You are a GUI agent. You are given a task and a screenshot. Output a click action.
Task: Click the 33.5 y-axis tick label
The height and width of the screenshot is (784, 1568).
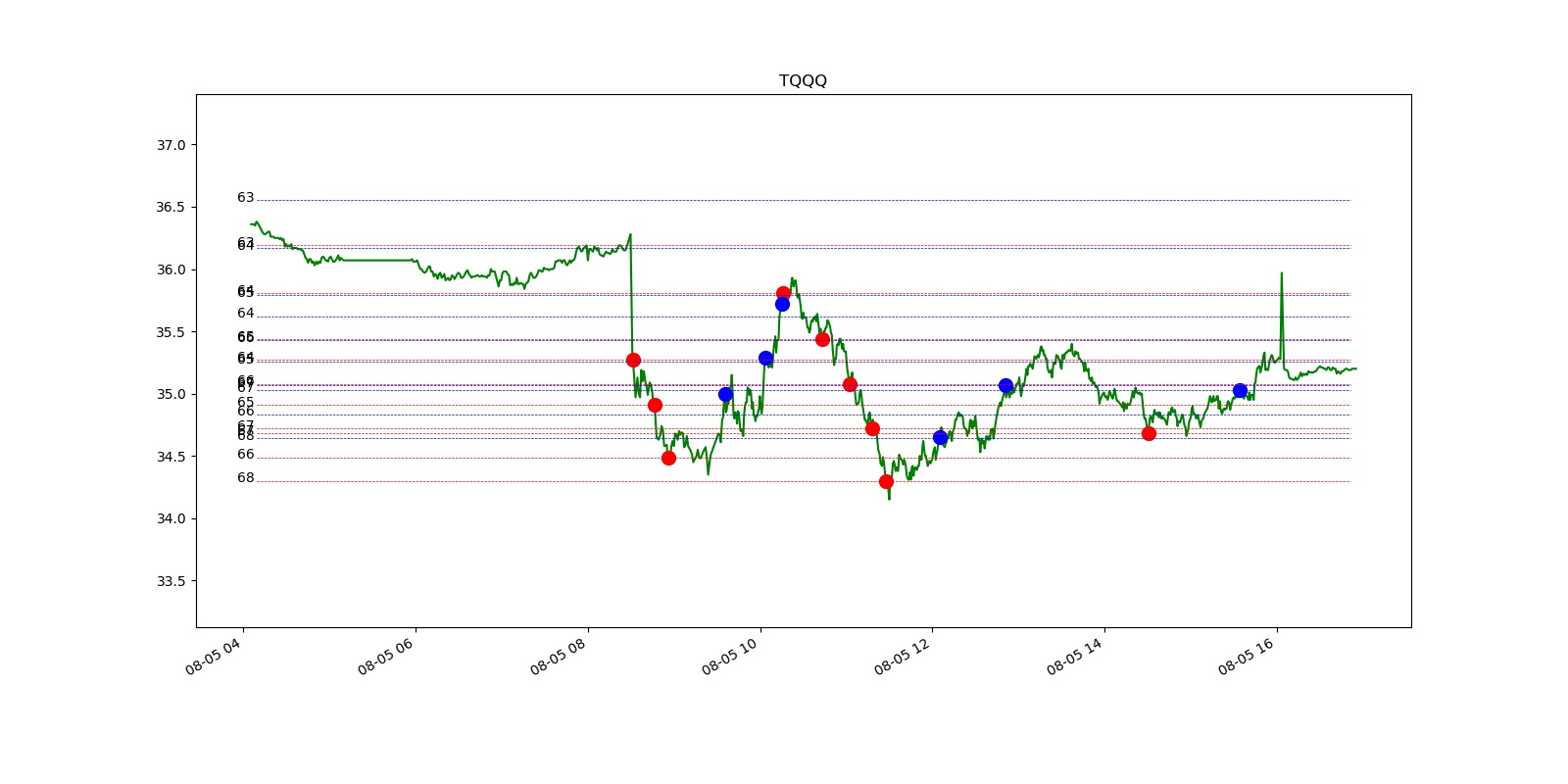click(x=171, y=581)
